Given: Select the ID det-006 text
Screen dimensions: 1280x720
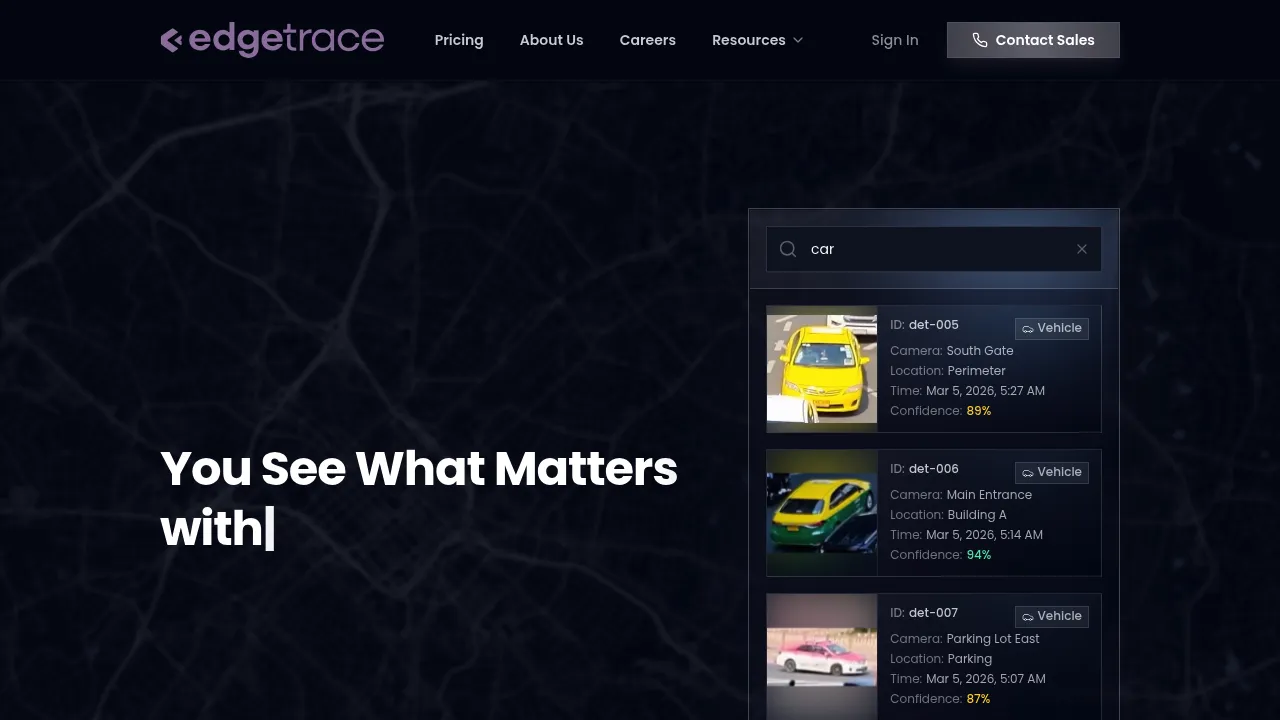Looking at the screenshot, I should point(924,469).
